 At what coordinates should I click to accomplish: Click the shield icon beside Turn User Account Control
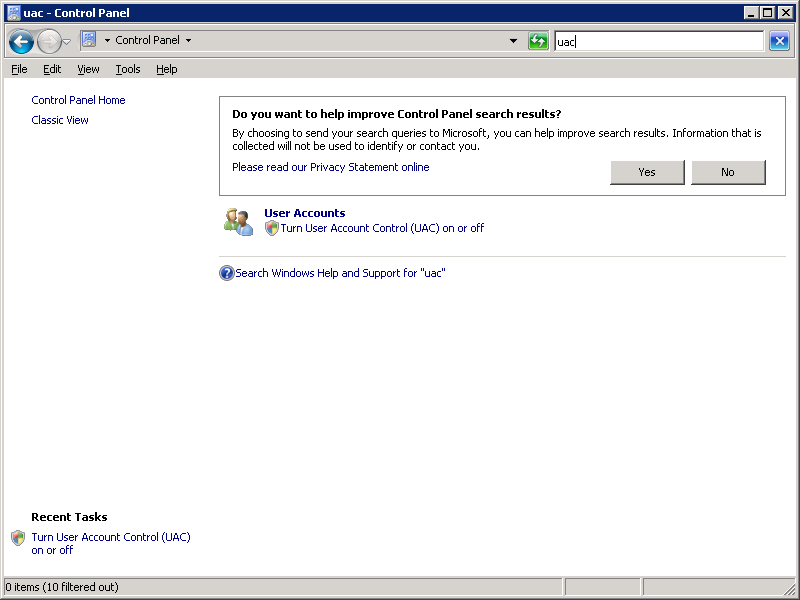click(x=272, y=228)
